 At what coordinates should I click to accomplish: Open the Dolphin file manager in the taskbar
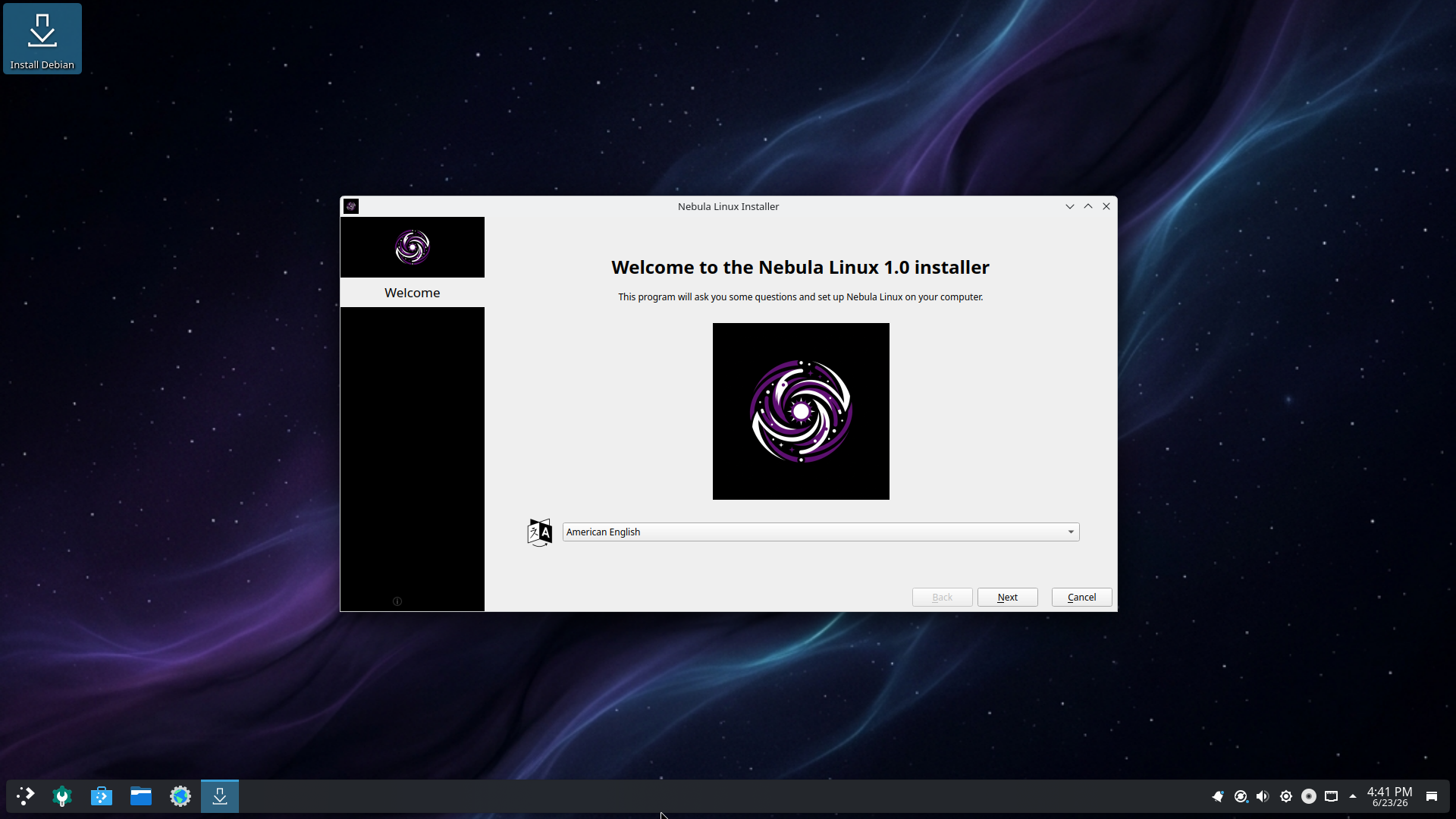[x=141, y=796]
